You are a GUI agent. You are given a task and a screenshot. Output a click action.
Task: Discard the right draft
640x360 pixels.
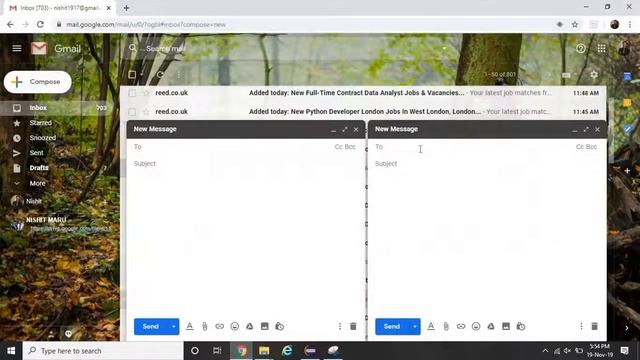[x=595, y=327]
